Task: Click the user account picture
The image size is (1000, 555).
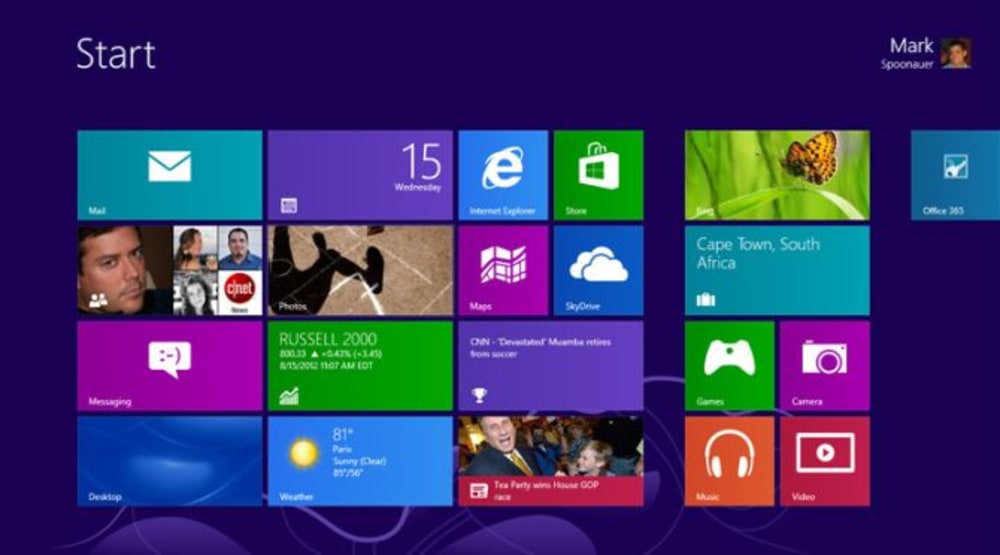Action: point(956,53)
